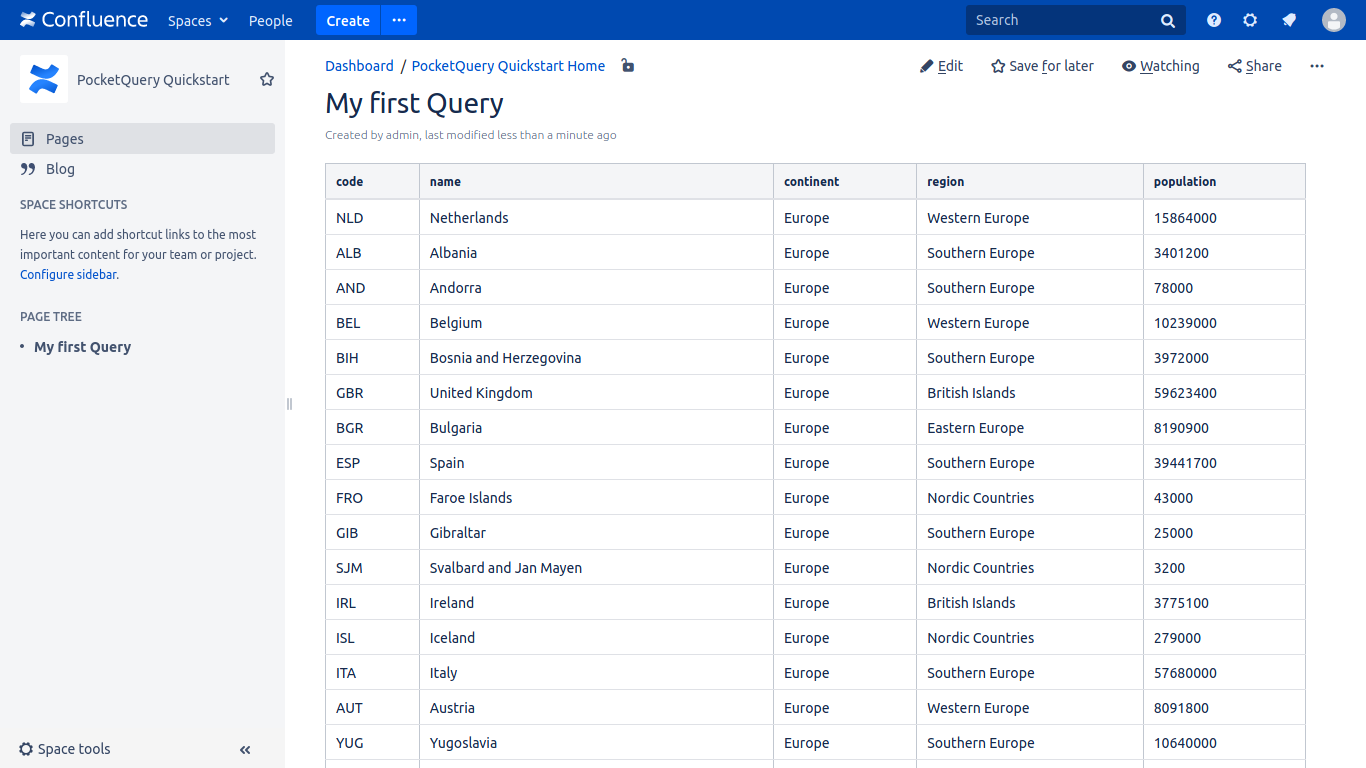Click the Confluence logo in header

pyautogui.click(x=84, y=20)
